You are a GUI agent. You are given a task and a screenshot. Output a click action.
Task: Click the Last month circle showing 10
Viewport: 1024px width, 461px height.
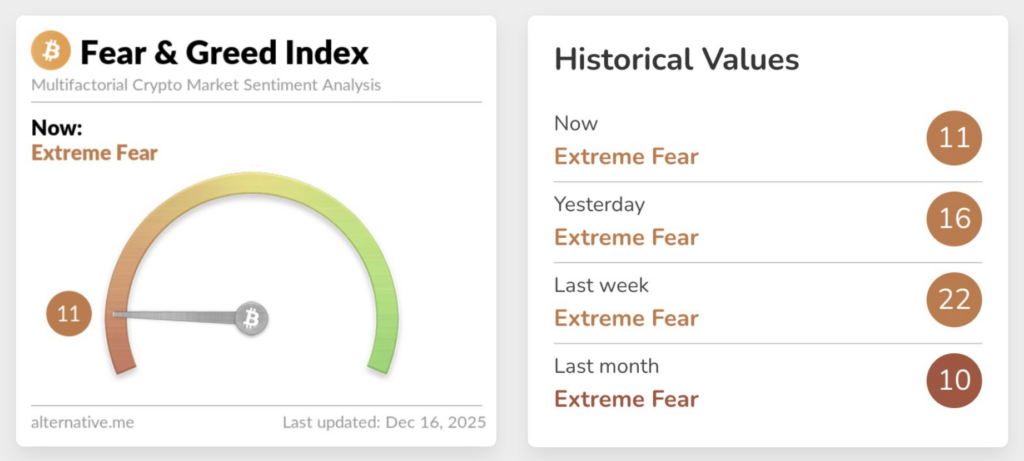(954, 381)
